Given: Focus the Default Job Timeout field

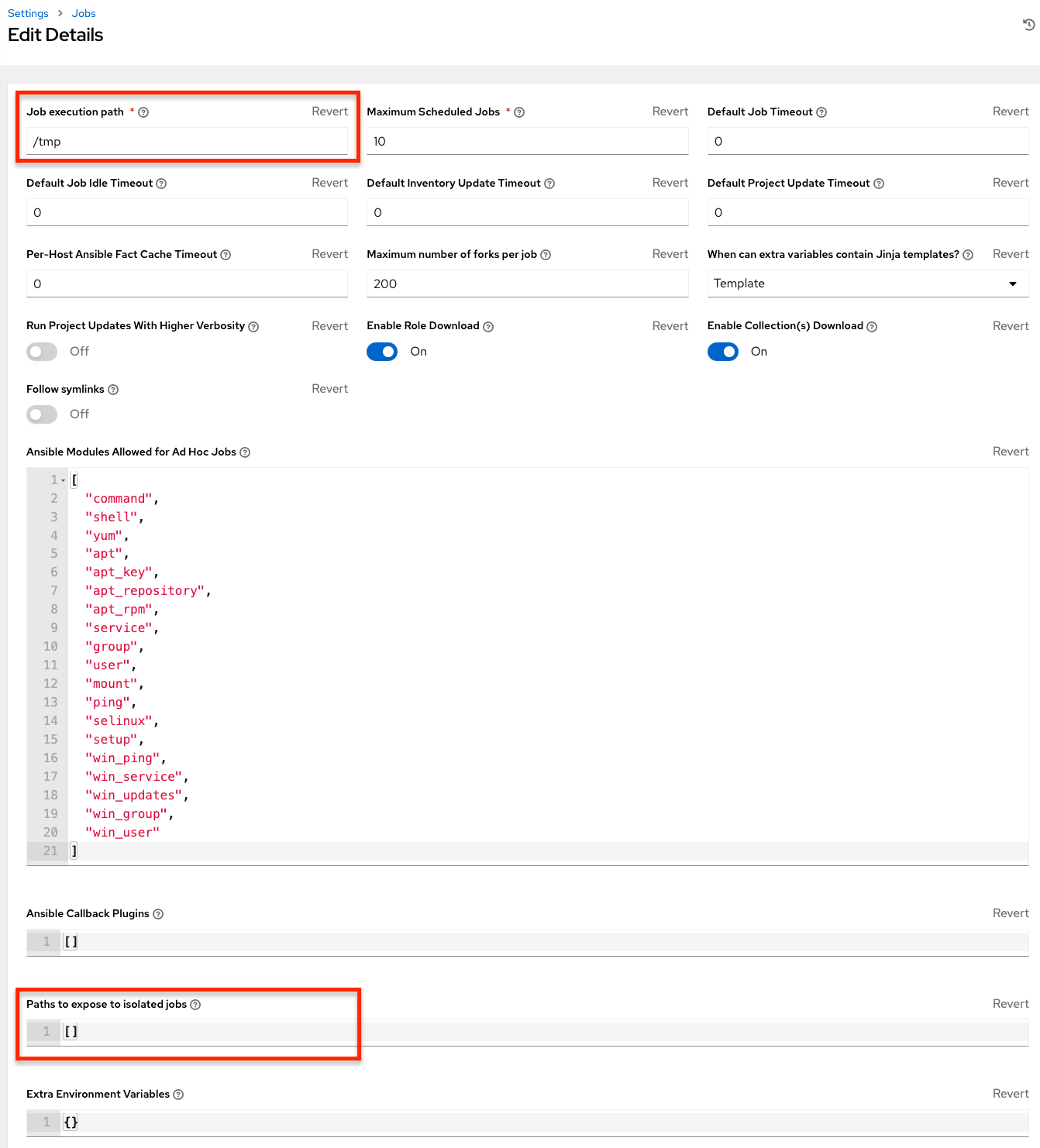Looking at the screenshot, I should [x=868, y=141].
